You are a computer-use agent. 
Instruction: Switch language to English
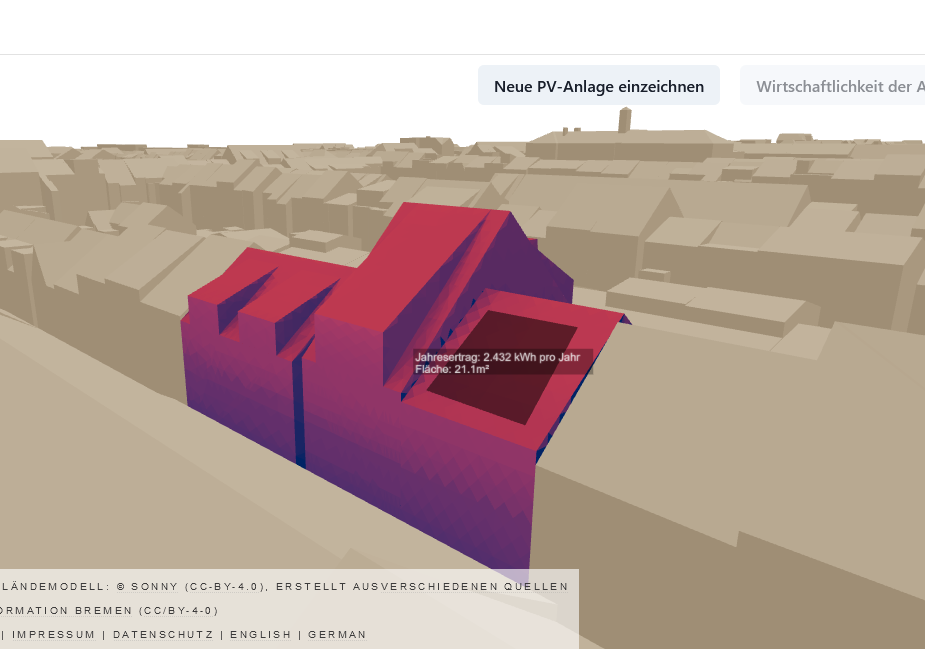click(260, 634)
